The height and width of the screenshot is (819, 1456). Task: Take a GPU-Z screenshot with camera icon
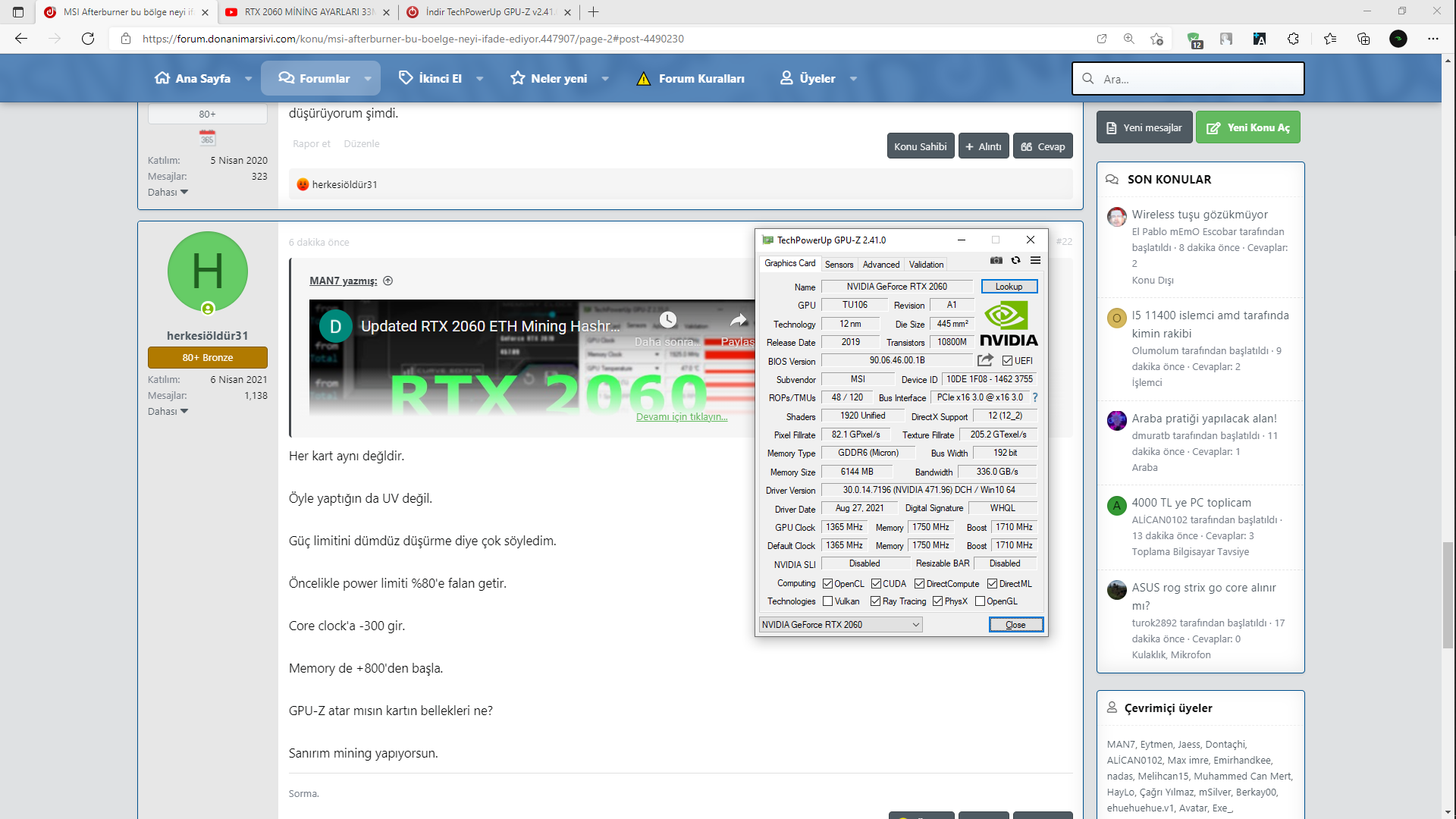click(x=996, y=260)
